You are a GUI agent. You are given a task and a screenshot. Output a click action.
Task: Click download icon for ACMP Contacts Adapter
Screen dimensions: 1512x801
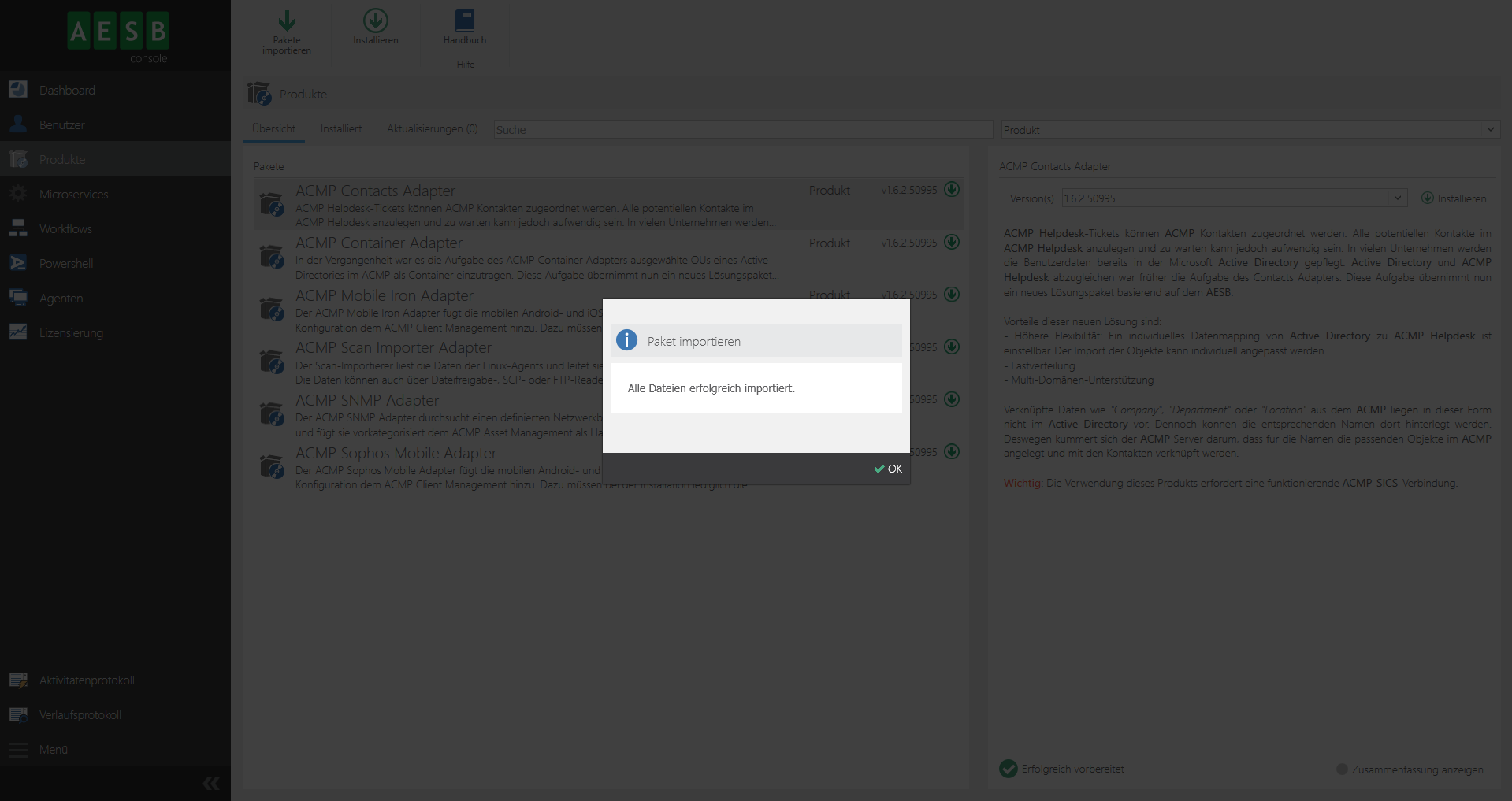952,189
